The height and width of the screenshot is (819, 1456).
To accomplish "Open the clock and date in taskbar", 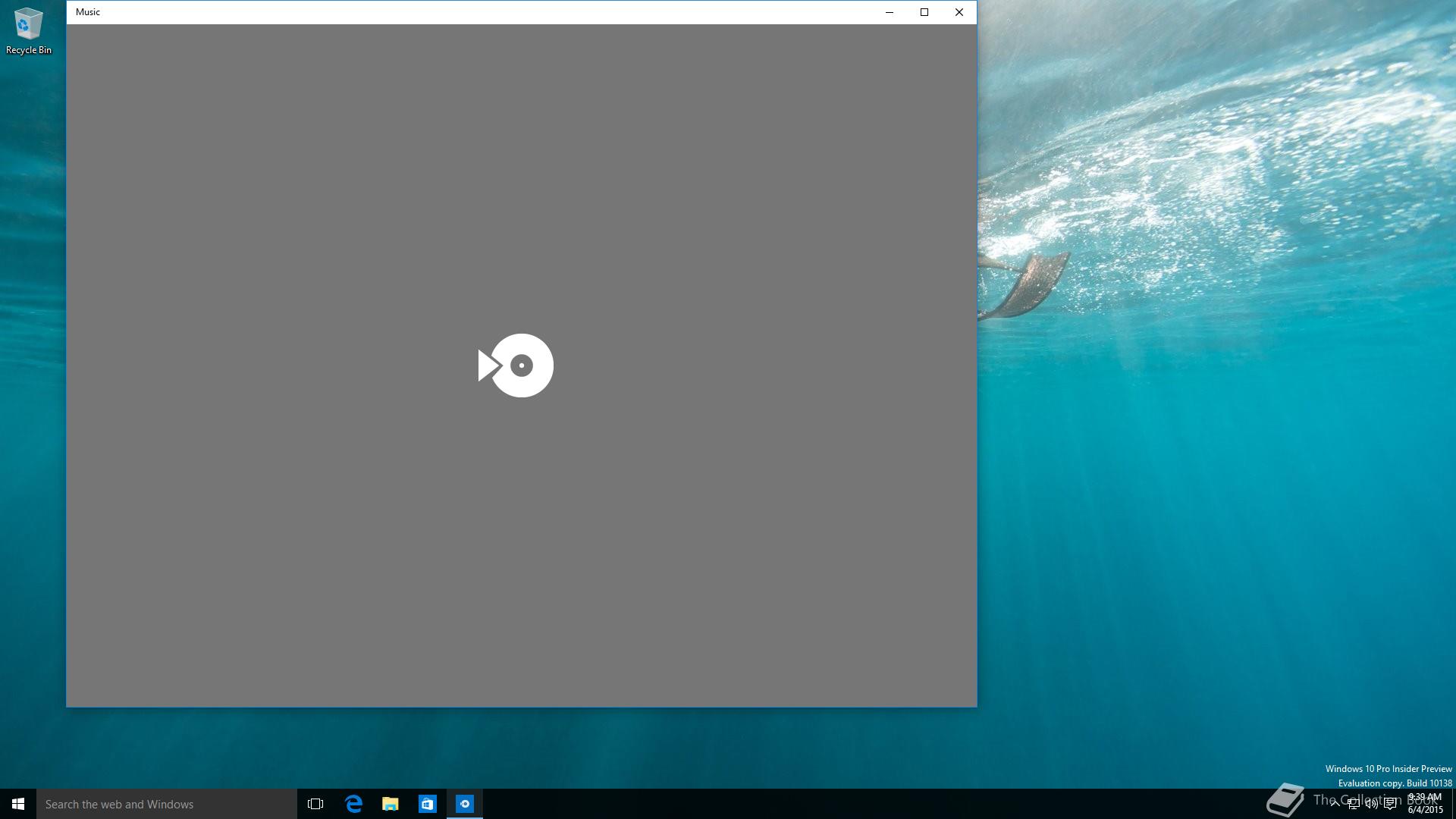I will point(1425,804).
